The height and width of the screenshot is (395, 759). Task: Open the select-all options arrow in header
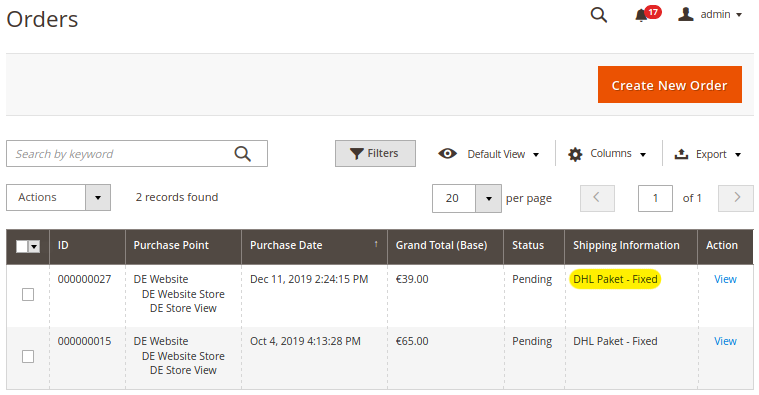click(34, 246)
